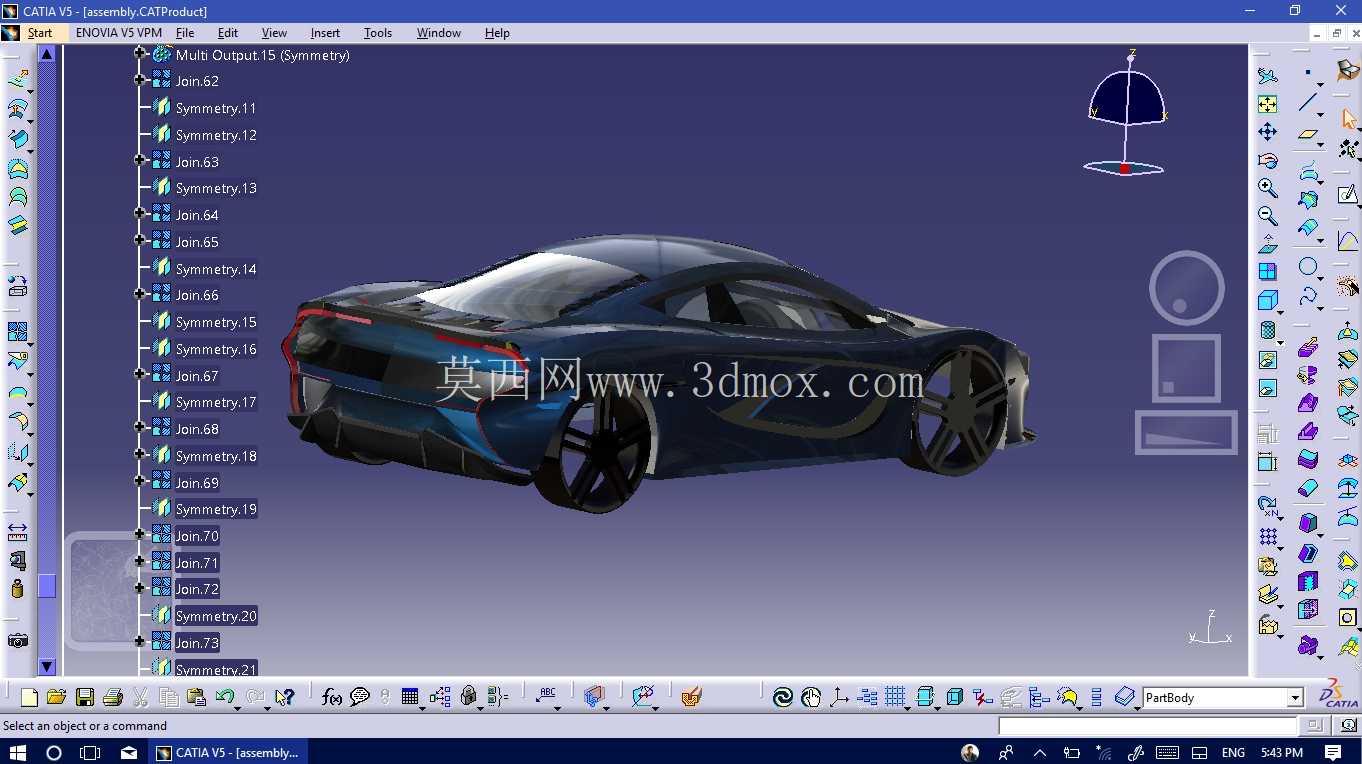Open the Tools menu
Image resolution: width=1362 pixels, height=764 pixels.
tap(378, 33)
